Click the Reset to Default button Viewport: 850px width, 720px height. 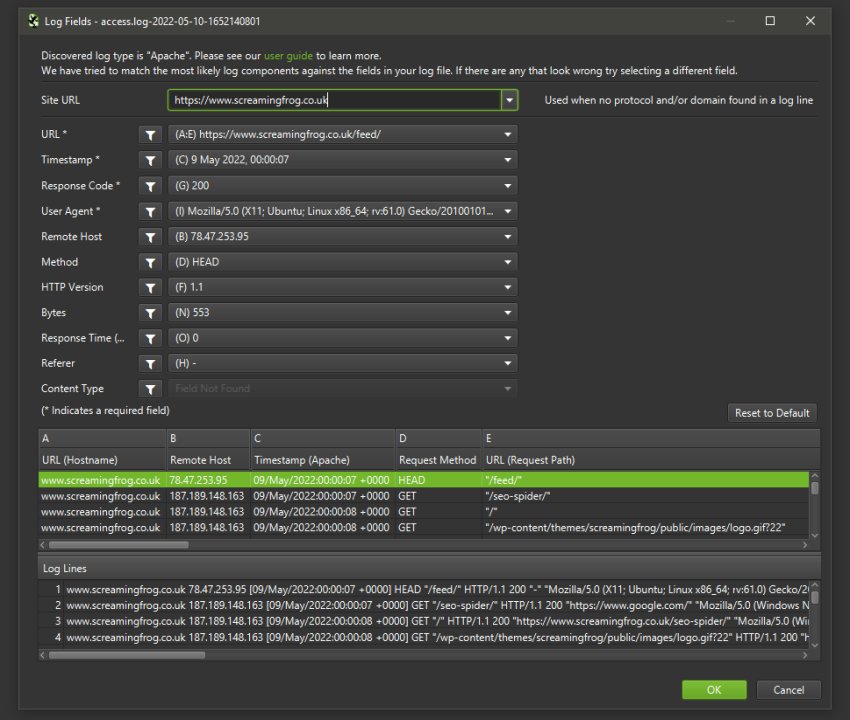772,413
